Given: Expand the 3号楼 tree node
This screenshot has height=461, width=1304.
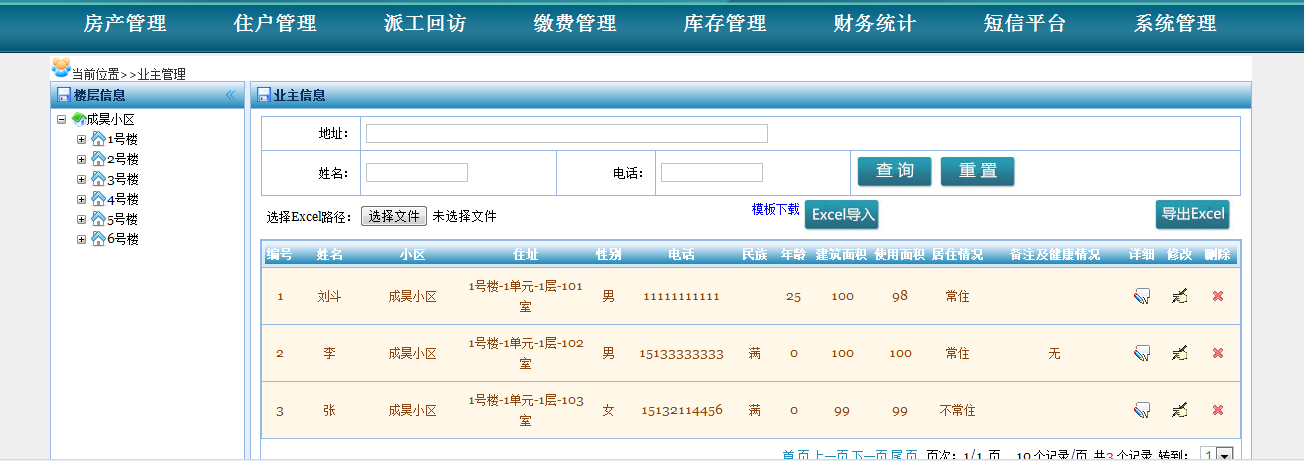Looking at the screenshot, I should tap(82, 179).
